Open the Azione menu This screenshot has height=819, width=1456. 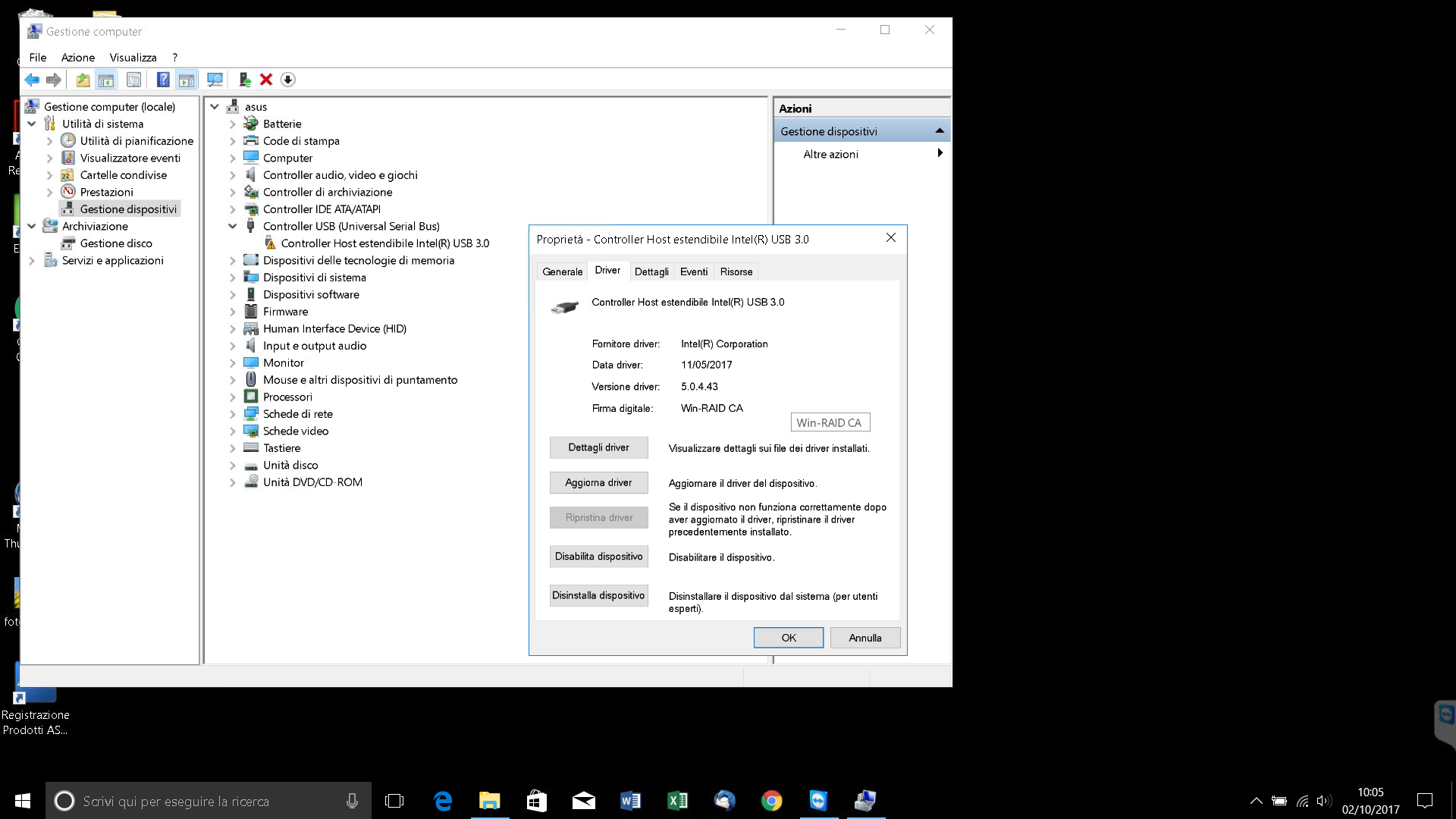(x=78, y=58)
